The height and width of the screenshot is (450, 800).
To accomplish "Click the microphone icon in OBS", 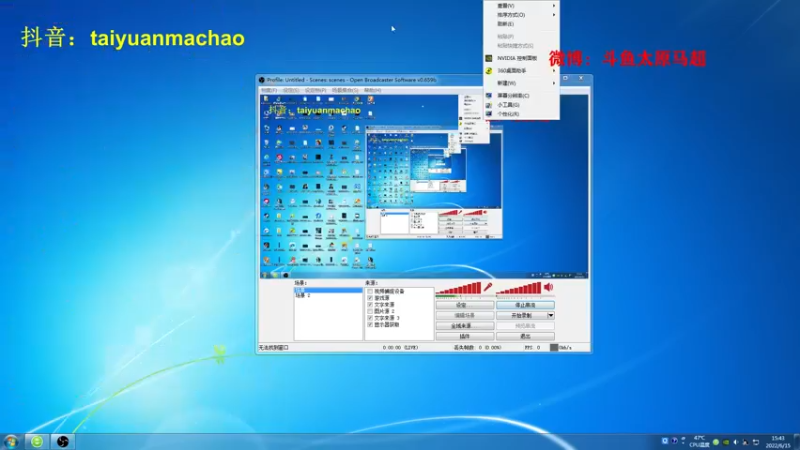I will [x=488, y=288].
